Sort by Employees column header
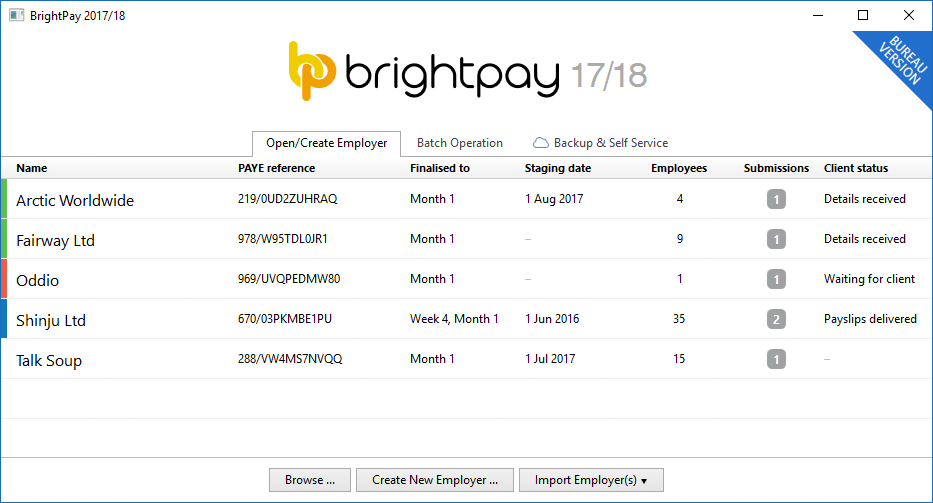Screen dimensions: 933x503 tap(679, 168)
